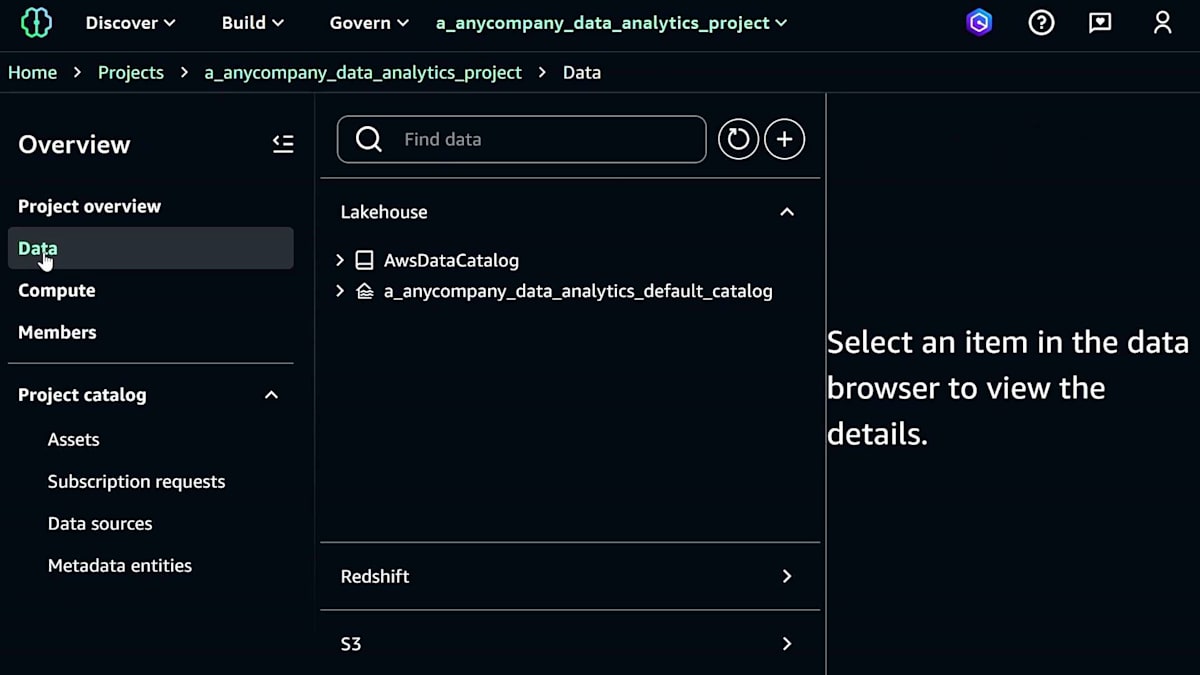Expand the AwsDataCatalog tree node arrow
This screenshot has height=675, width=1200.
pyautogui.click(x=340, y=260)
